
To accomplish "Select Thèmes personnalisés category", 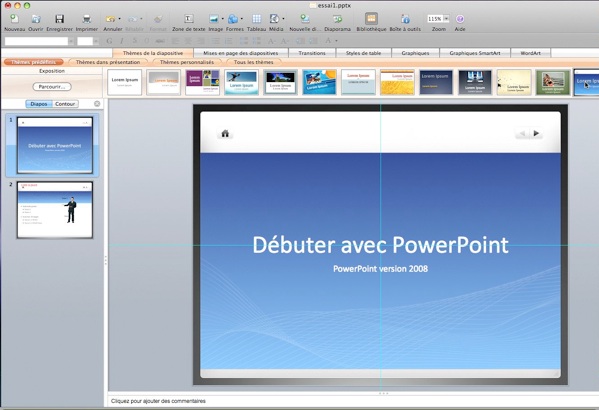I will [x=187, y=62].
